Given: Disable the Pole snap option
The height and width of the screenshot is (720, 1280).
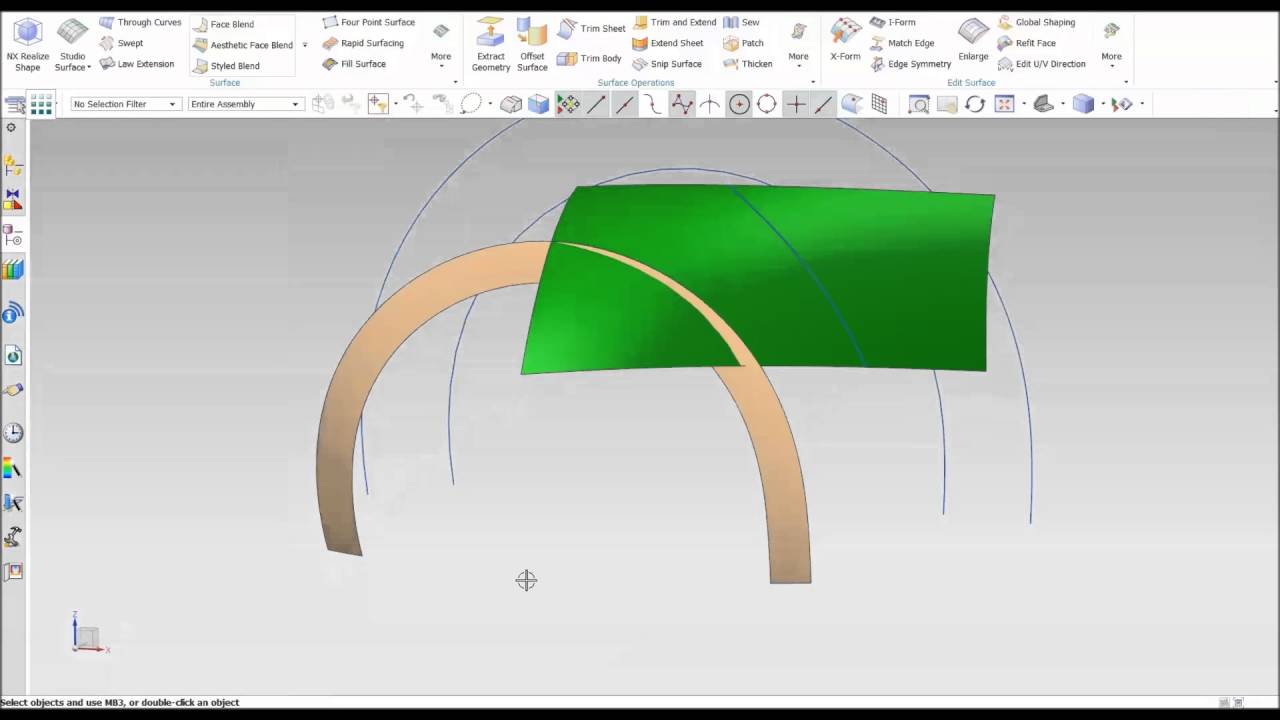Looking at the screenshot, I should point(682,104).
